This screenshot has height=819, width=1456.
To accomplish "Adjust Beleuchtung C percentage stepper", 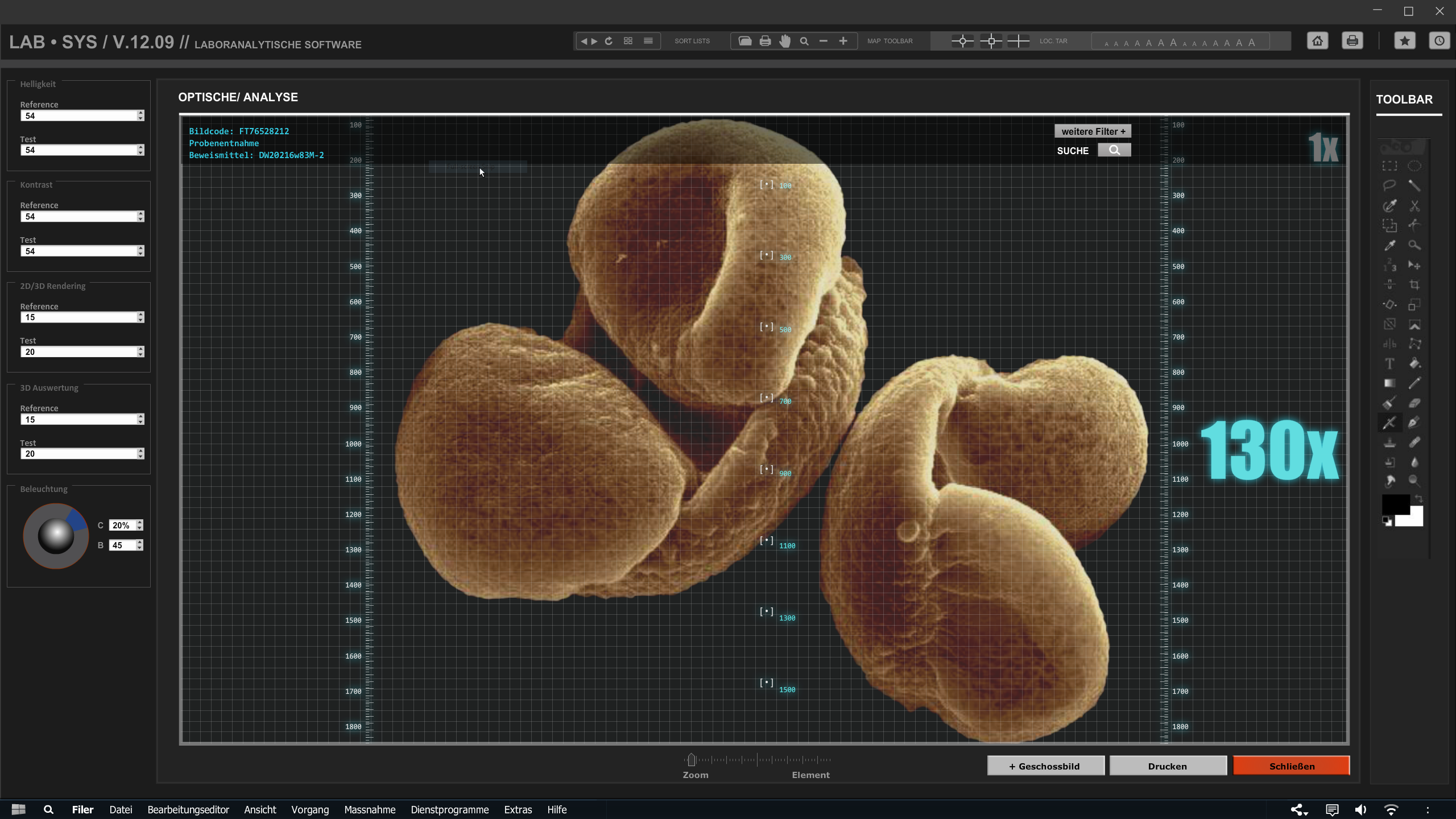I will 140,526.
